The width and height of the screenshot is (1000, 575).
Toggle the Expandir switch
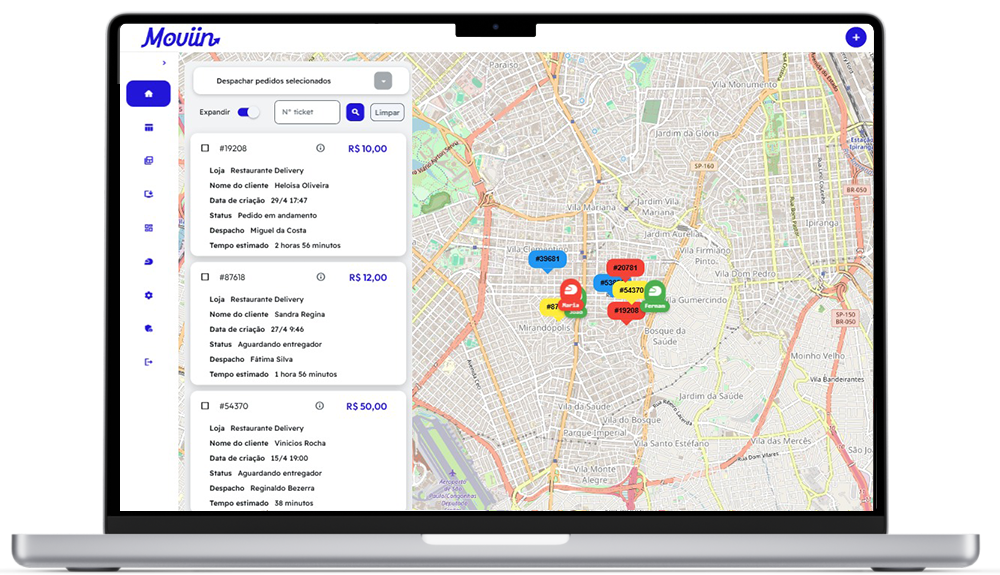click(248, 112)
